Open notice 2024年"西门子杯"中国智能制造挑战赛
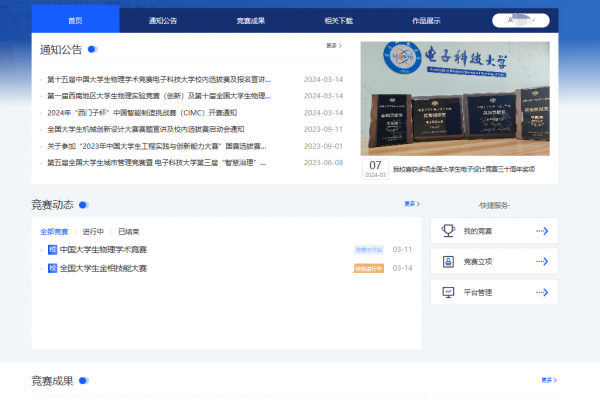 coord(142,113)
